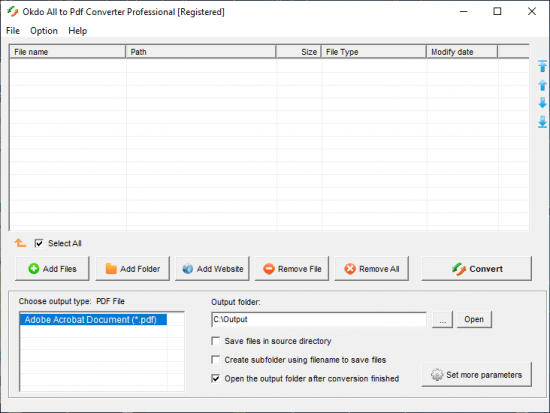The image size is (550, 413).
Task: Click the move-down arrow icon
Action: (x=542, y=103)
